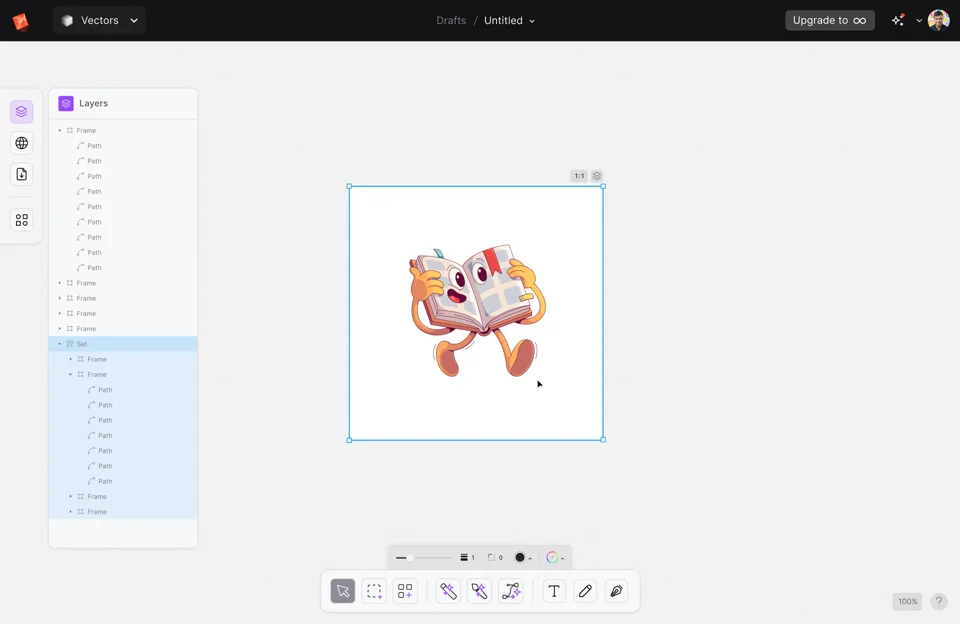The width and height of the screenshot is (960, 624).
Task: Select the pencil drawing tool
Action: click(585, 591)
